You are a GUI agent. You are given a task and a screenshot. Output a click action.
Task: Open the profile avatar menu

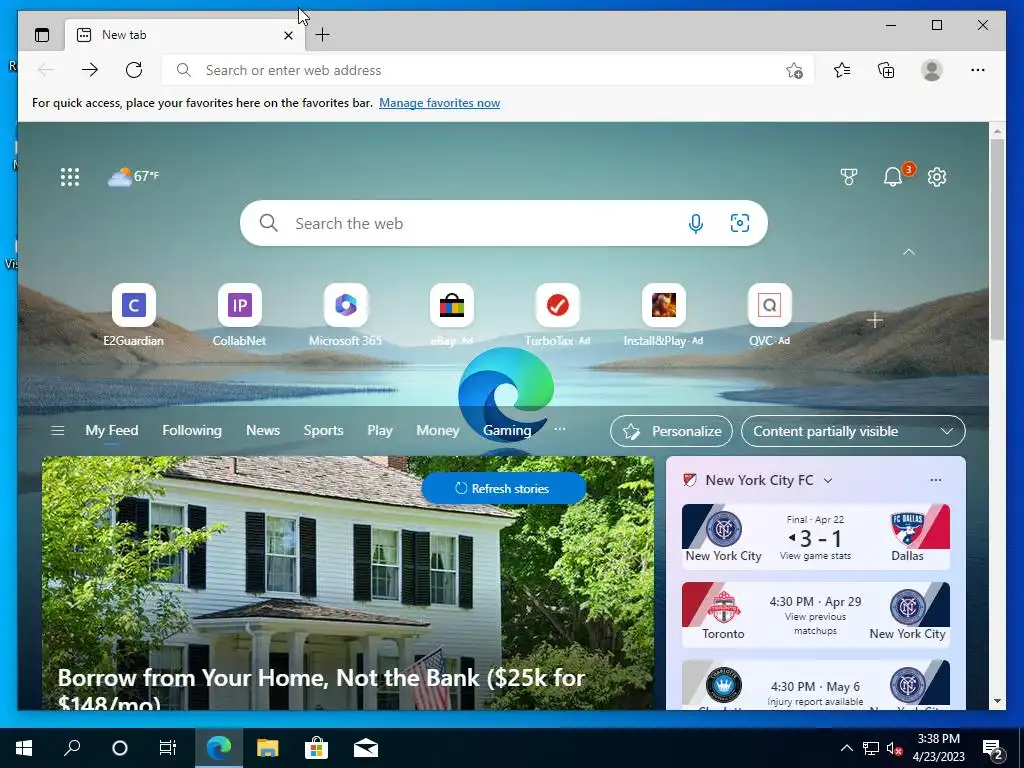tap(932, 70)
